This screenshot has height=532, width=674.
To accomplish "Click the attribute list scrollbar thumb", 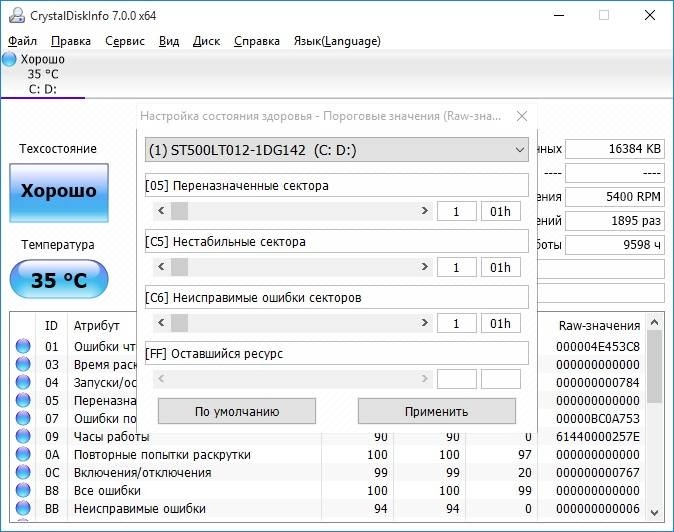I will click(654, 367).
